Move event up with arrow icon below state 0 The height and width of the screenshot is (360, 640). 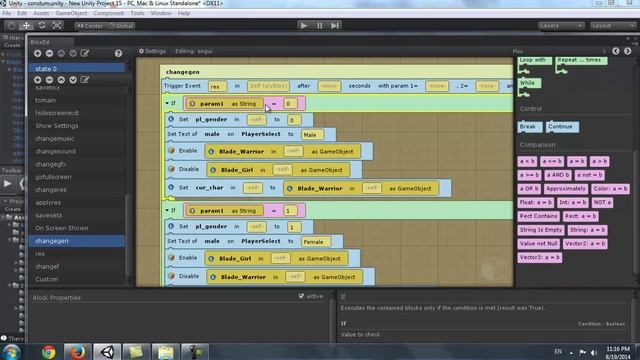point(61,80)
